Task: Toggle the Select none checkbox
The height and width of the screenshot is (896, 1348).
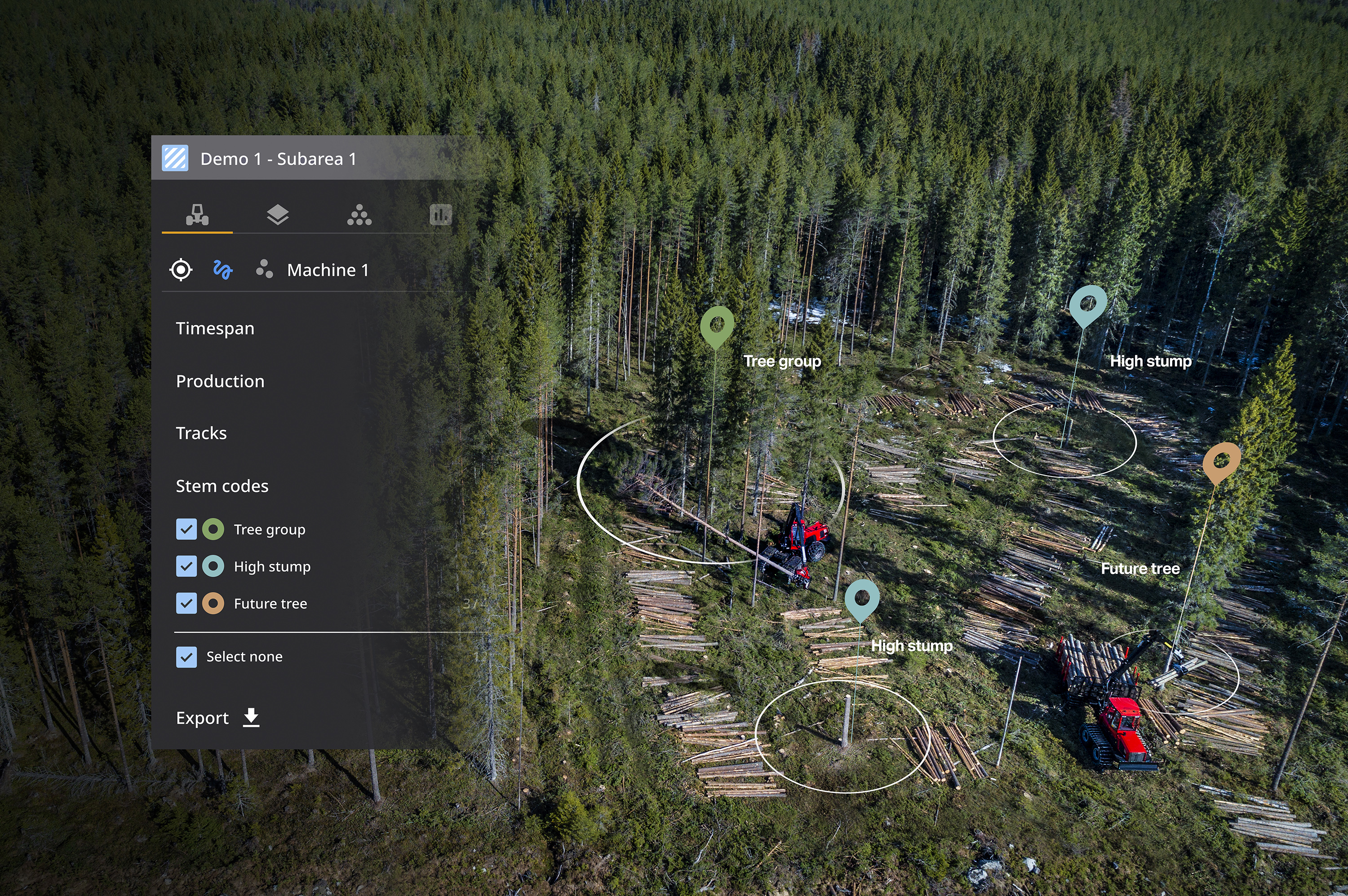Action: (186, 657)
